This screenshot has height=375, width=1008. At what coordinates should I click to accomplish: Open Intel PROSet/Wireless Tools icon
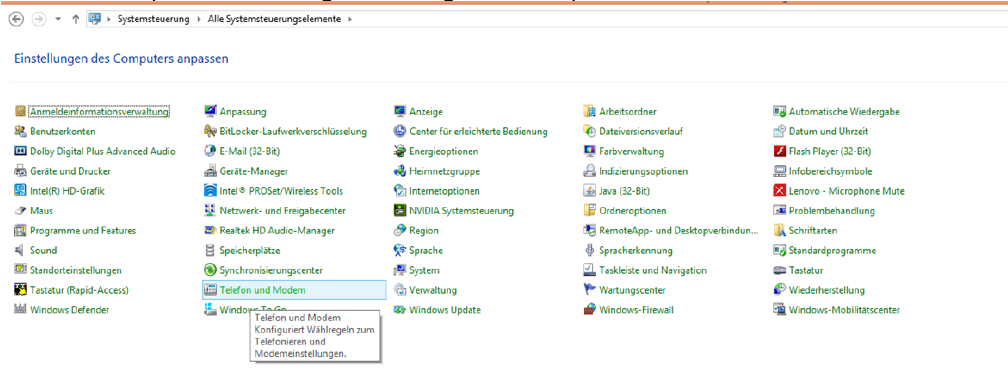pos(210,191)
